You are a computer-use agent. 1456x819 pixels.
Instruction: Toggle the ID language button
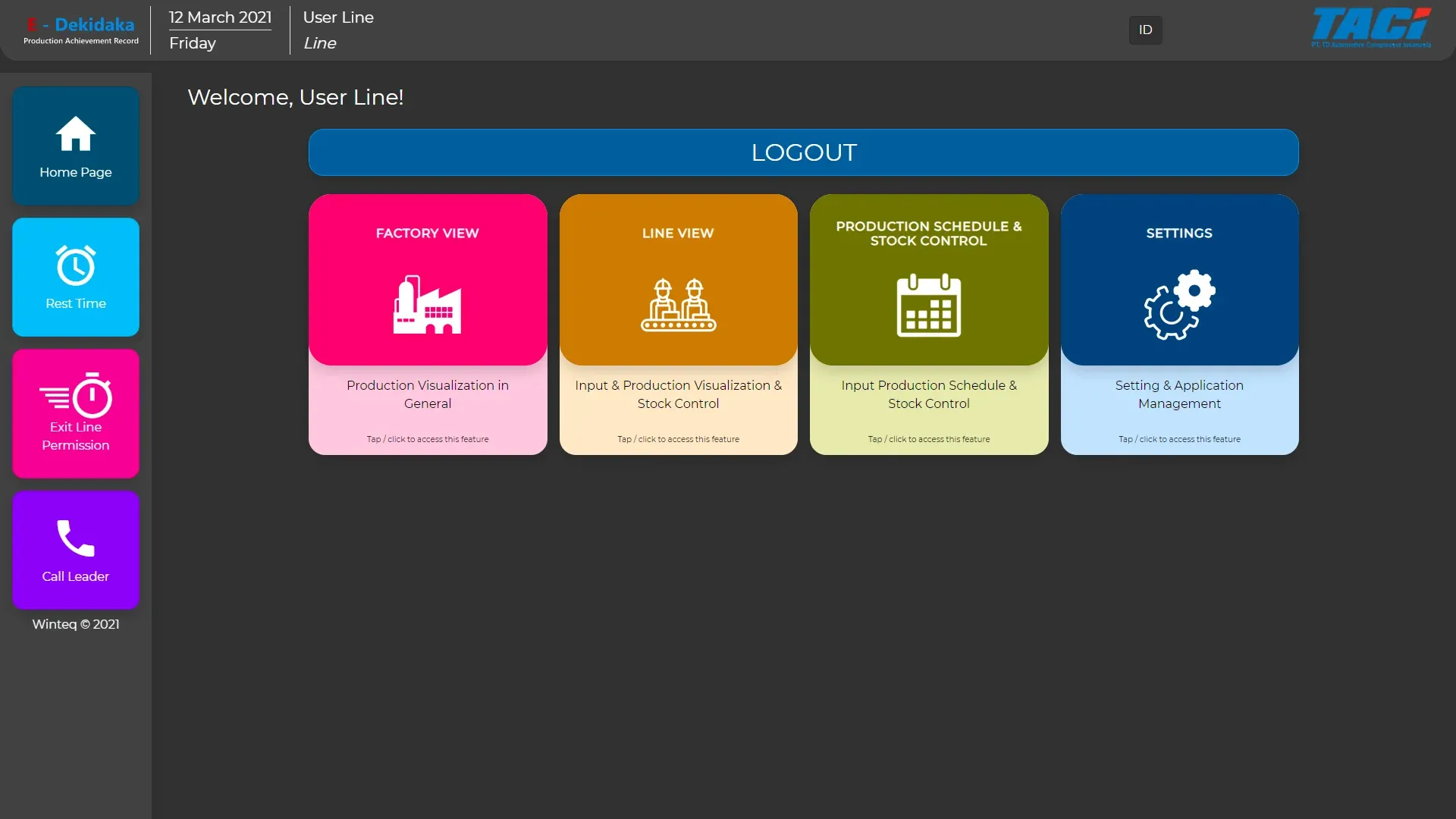(1145, 30)
